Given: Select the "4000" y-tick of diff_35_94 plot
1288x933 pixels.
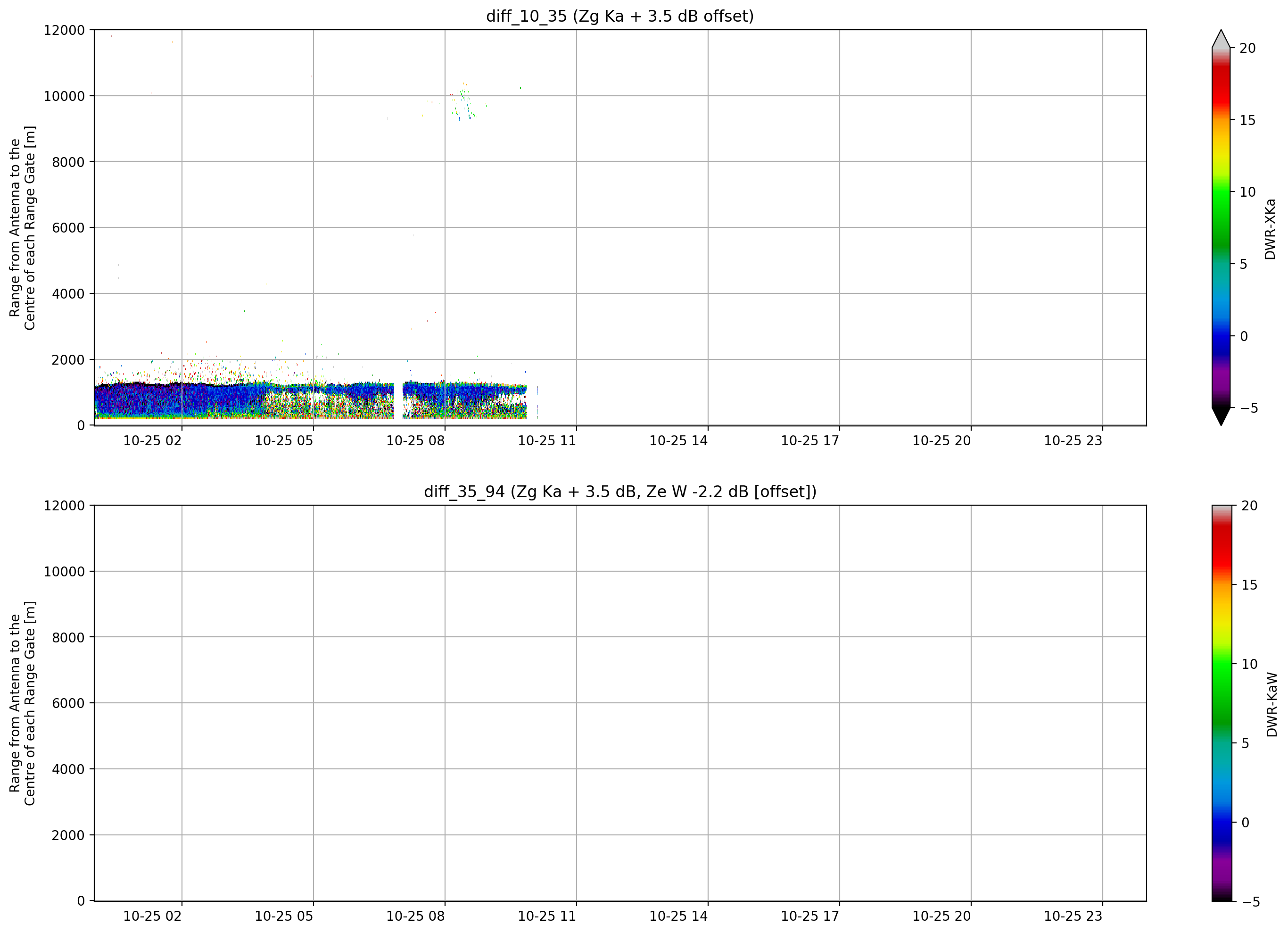Looking at the screenshot, I should pos(68,769).
